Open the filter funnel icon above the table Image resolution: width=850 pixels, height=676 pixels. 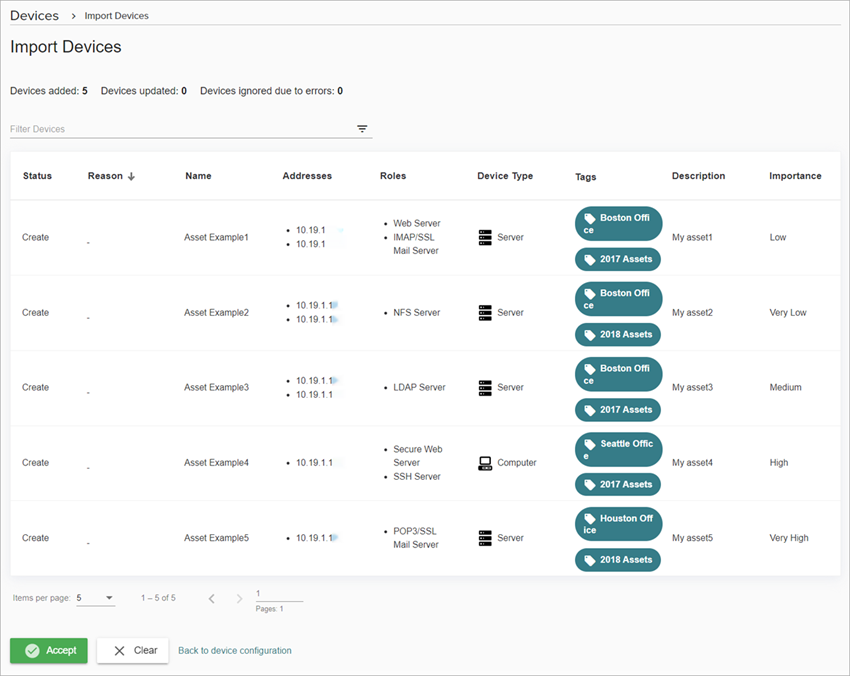362,129
